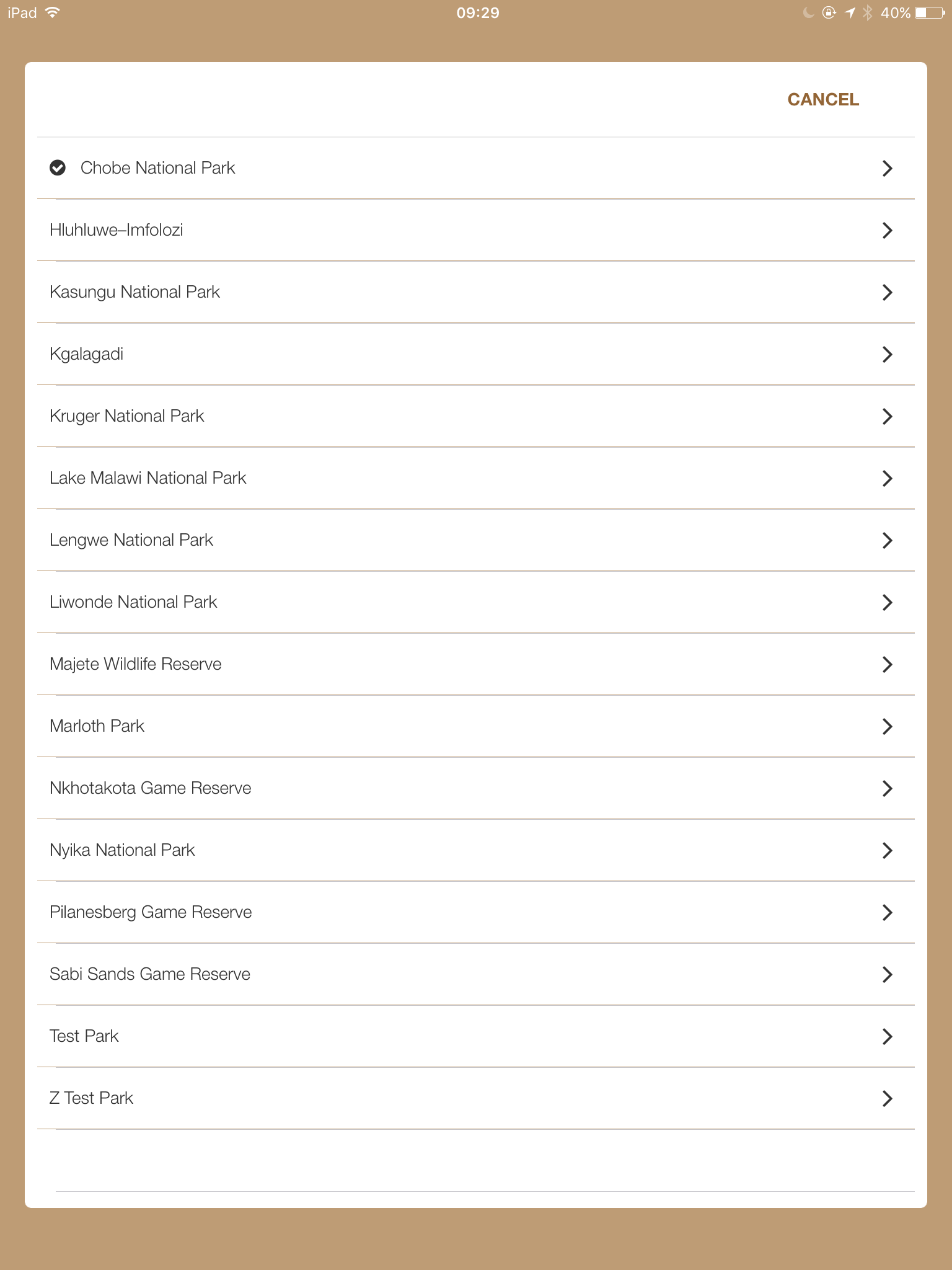The width and height of the screenshot is (952, 1270).
Task: Tap the Liwonde National Park arrow icon
Action: tap(887, 602)
